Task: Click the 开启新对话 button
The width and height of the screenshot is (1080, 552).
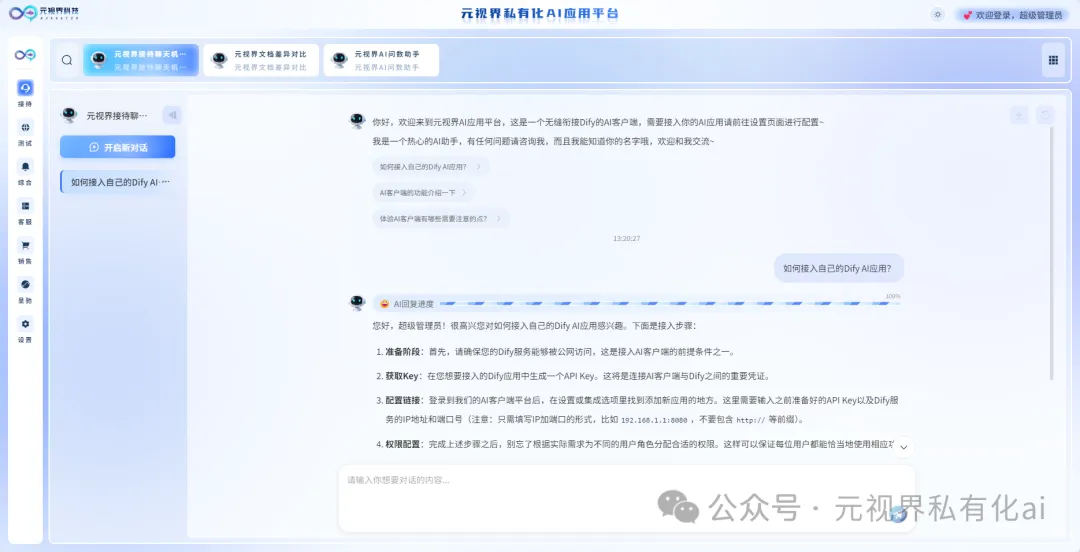Action: click(x=117, y=147)
